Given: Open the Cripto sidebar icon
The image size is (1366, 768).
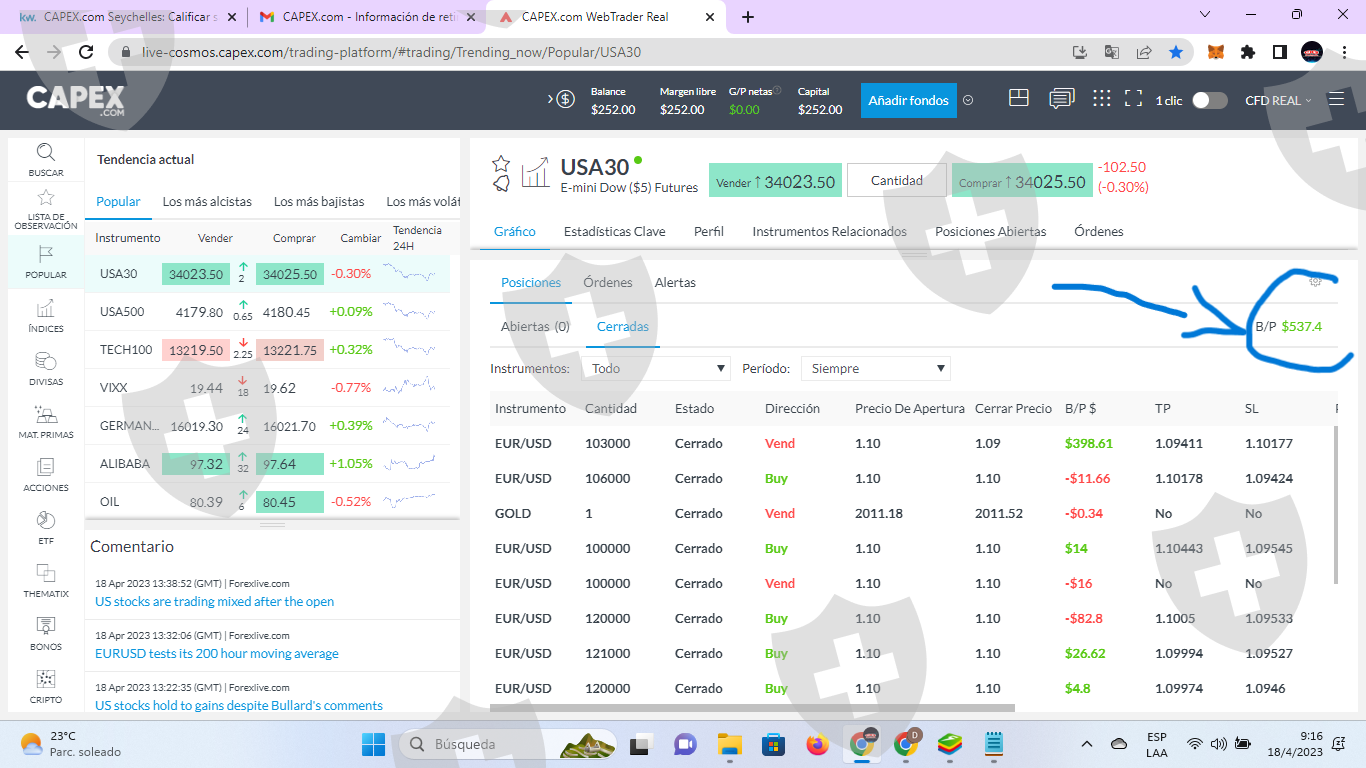Looking at the screenshot, I should [46, 680].
